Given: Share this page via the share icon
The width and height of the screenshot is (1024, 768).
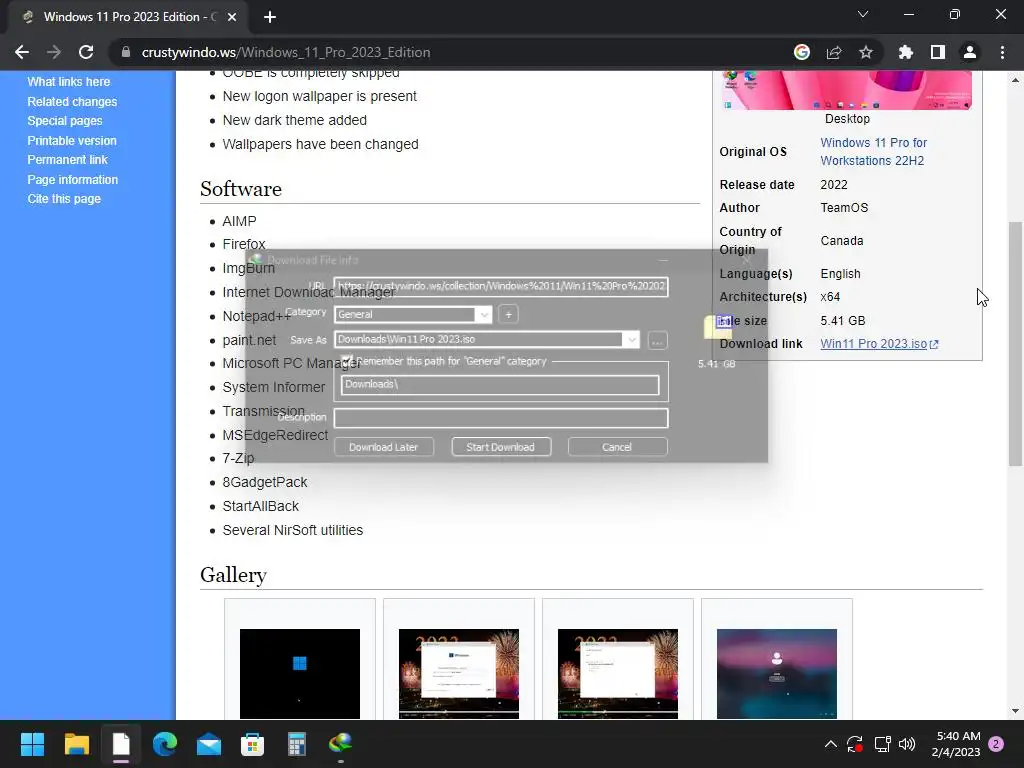Looking at the screenshot, I should point(834,52).
